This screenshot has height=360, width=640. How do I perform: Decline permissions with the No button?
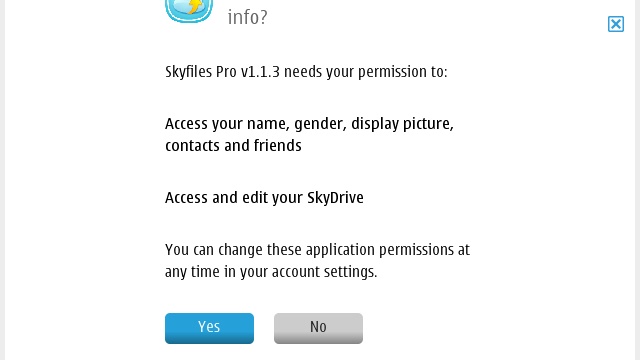(x=318, y=328)
